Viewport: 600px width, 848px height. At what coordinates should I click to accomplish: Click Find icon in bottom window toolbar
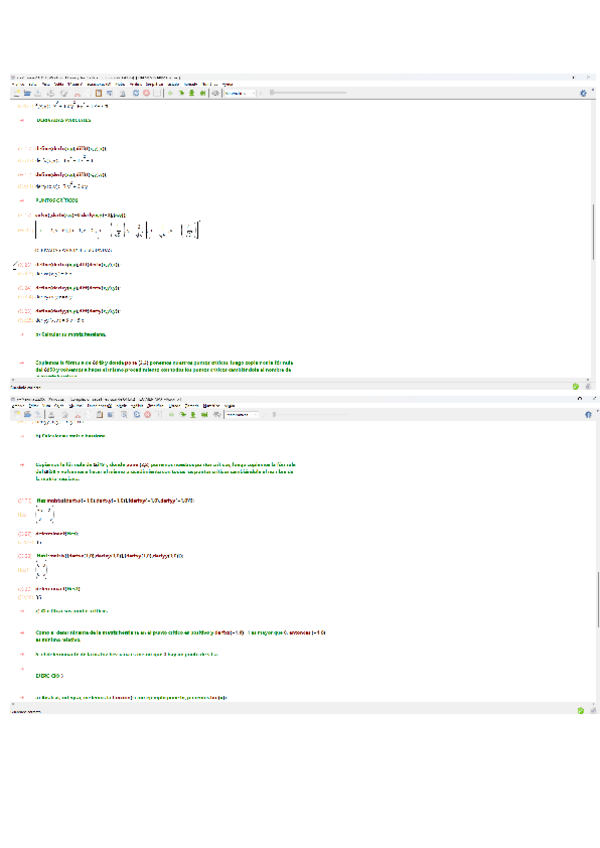(124, 414)
